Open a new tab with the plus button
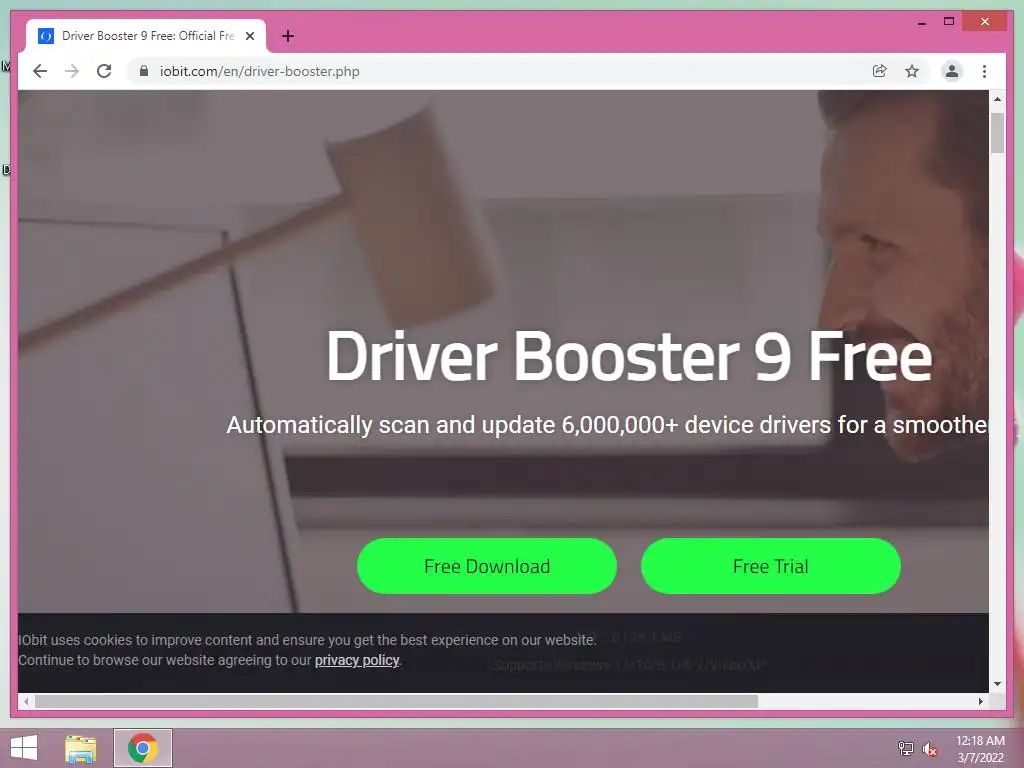 288,37
